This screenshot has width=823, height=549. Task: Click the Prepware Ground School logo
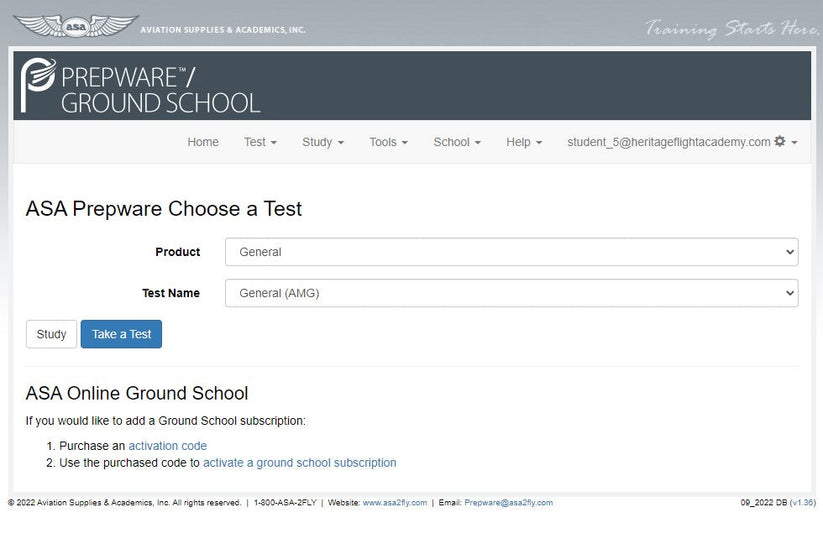point(140,86)
